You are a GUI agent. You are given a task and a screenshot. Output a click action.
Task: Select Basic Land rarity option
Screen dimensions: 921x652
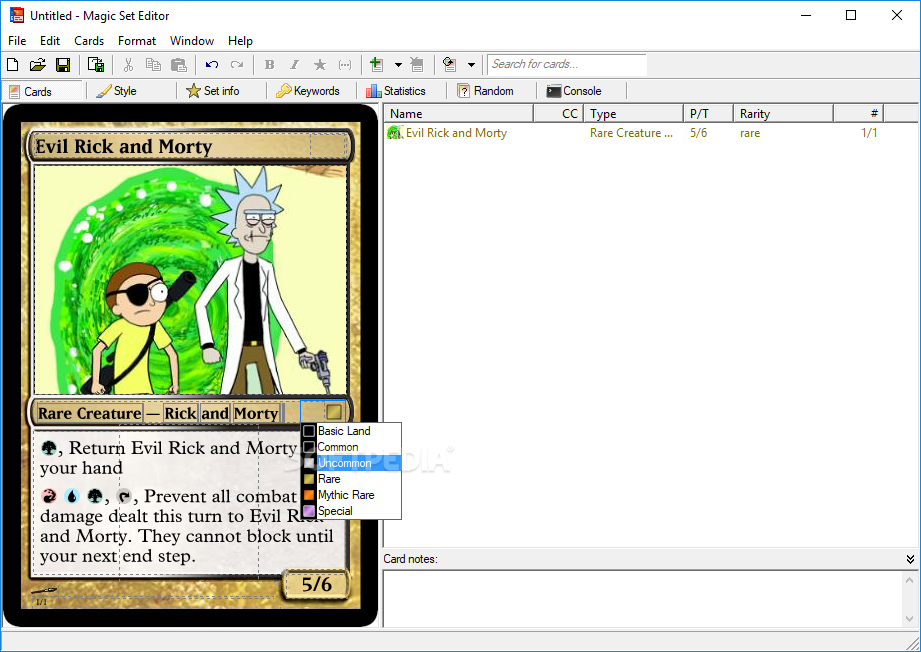point(351,431)
